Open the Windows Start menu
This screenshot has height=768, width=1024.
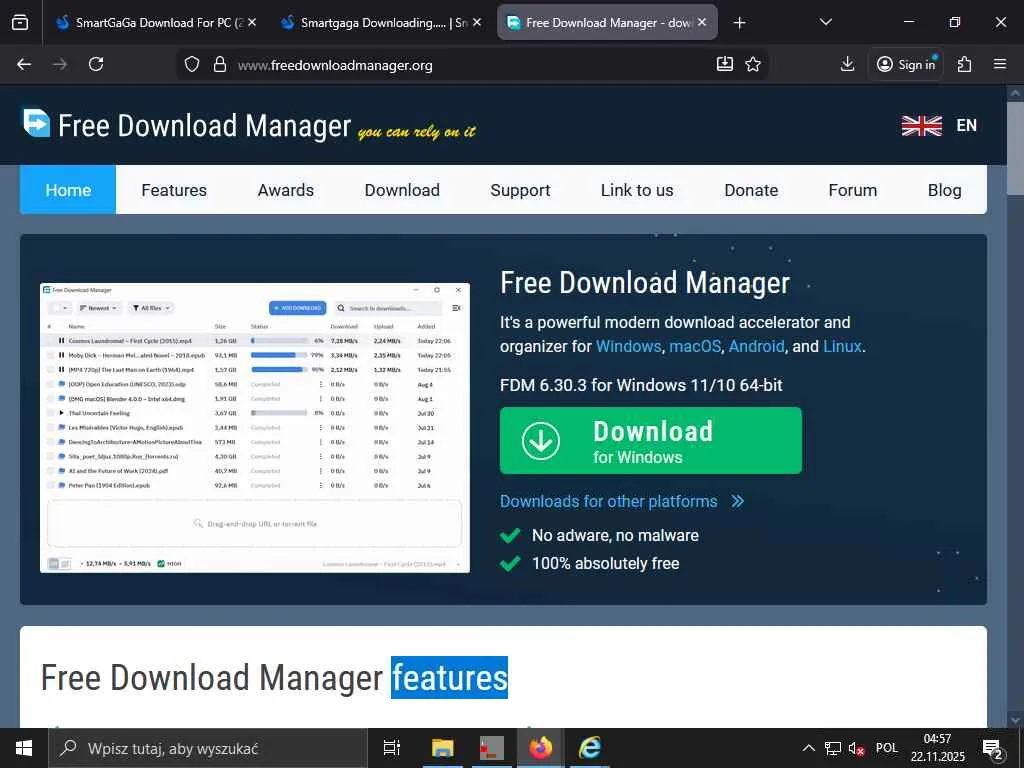pyautogui.click(x=24, y=748)
